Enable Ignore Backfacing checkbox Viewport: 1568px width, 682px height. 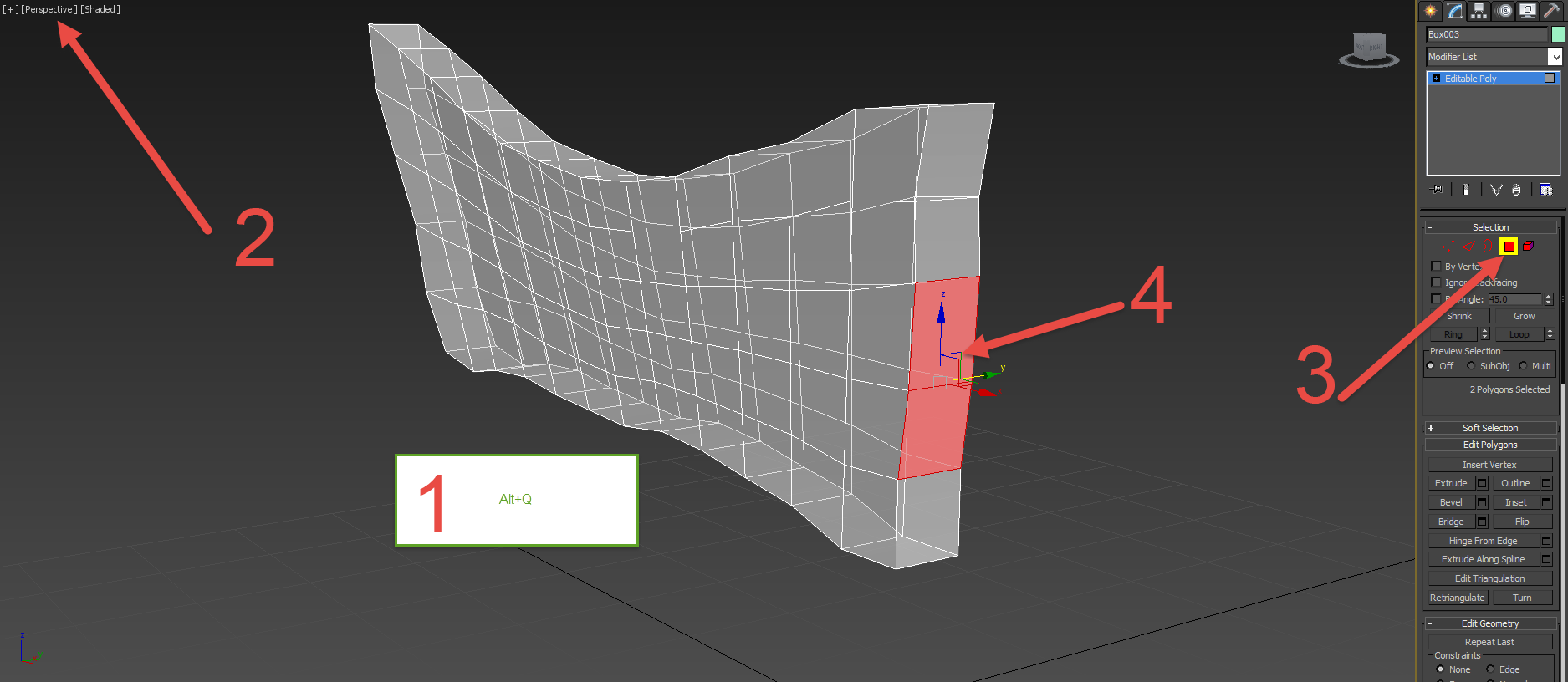1437,282
